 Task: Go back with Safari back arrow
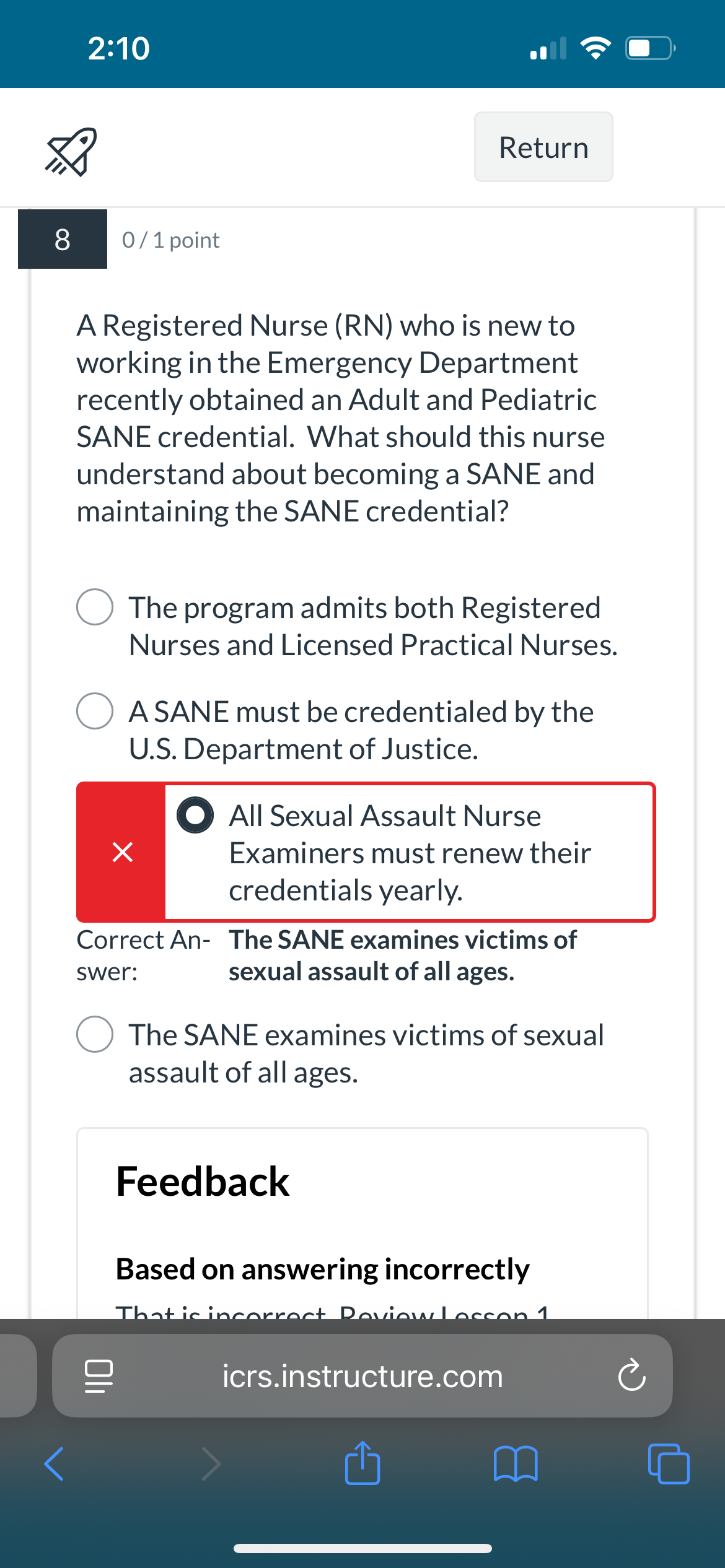click(x=54, y=1464)
